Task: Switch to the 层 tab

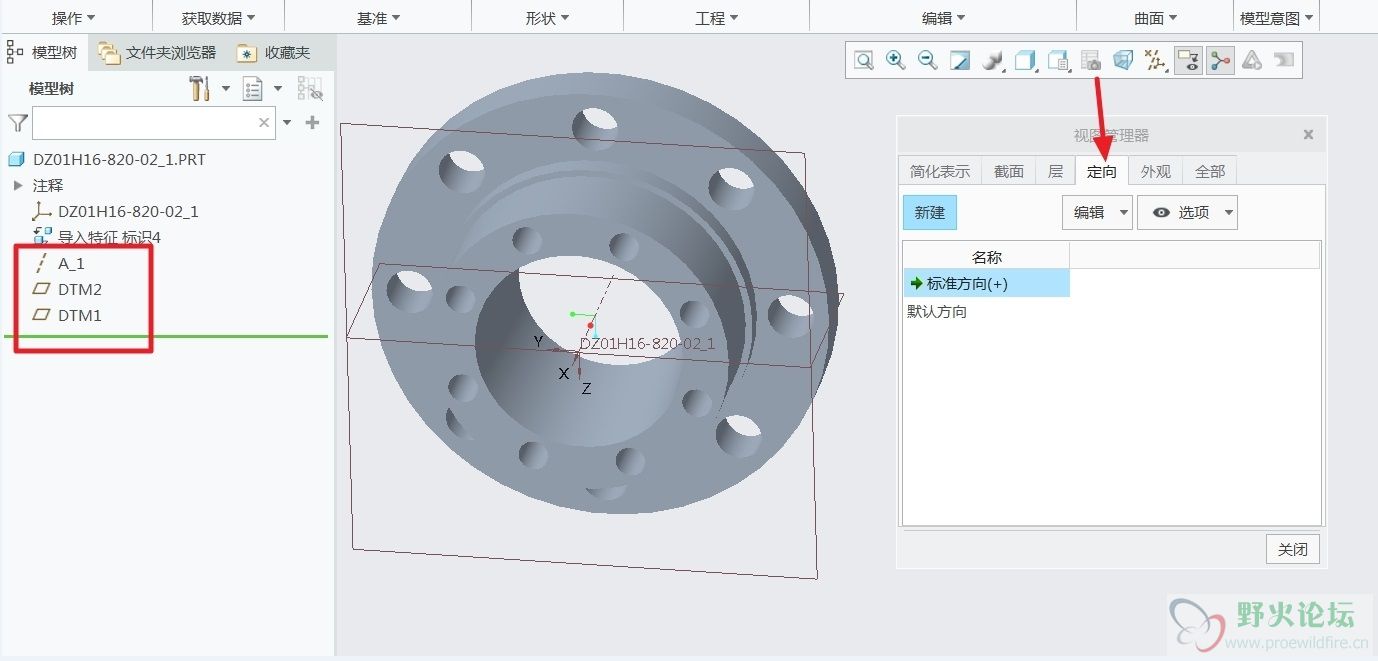Action: pos(1055,171)
